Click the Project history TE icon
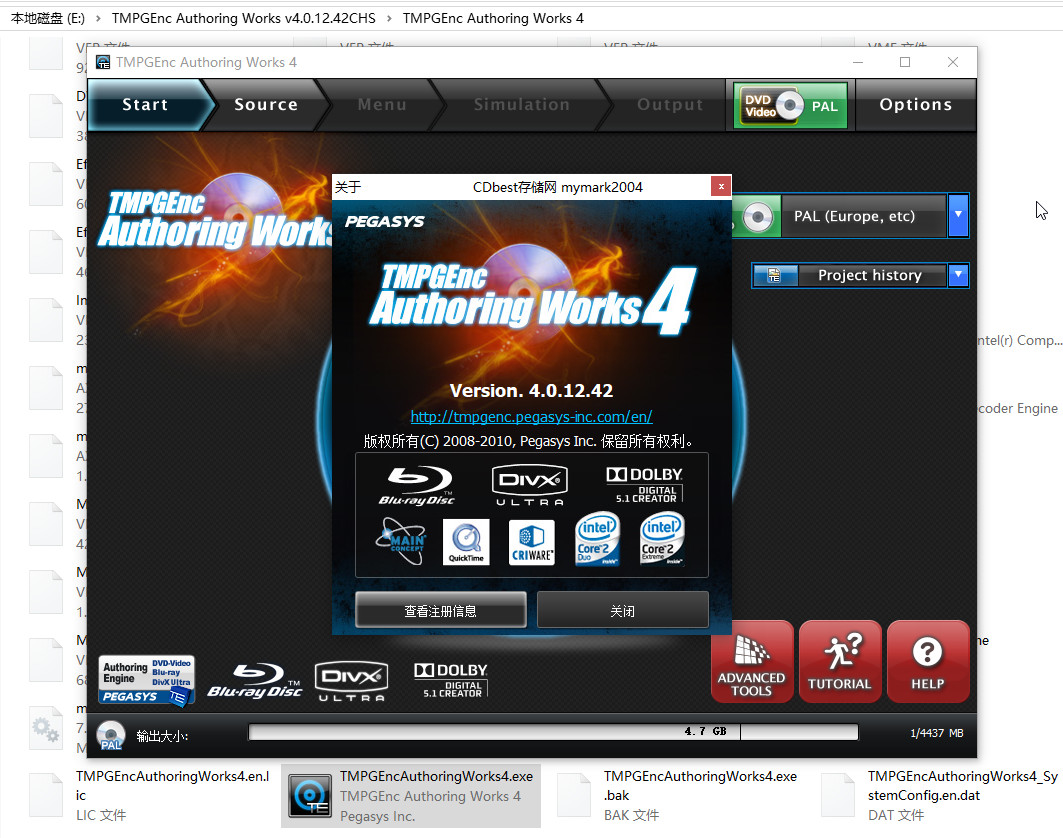Viewport: 1063px width, 838px height. pyautogui.click(x=775, y=275)
